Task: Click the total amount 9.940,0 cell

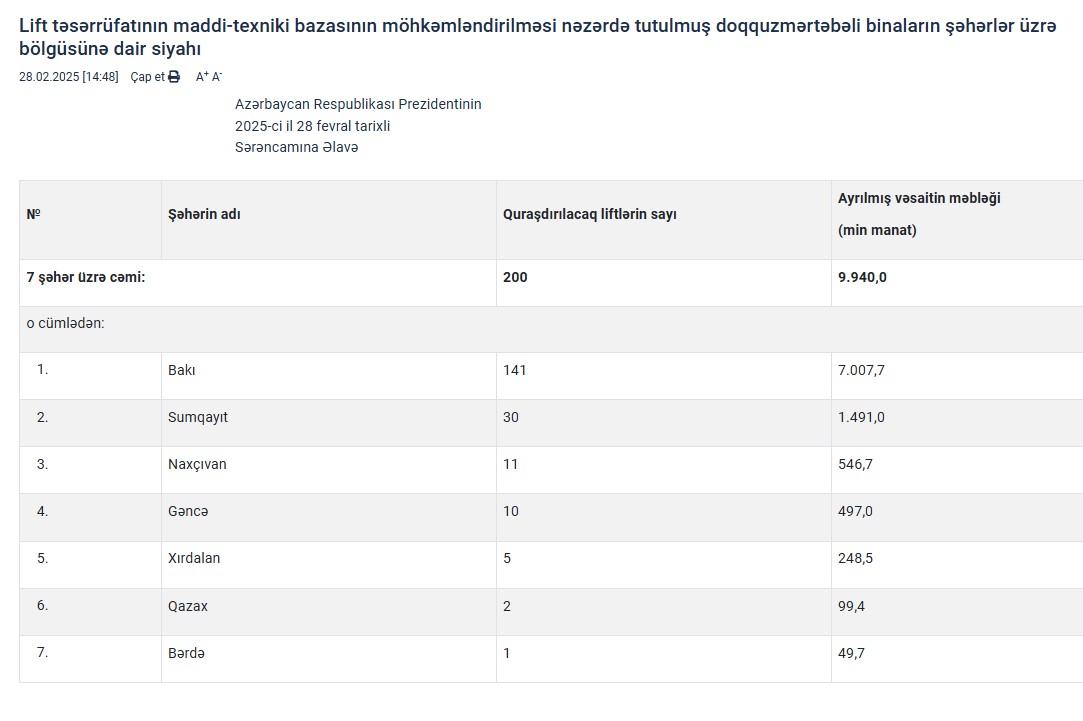Action: [862, 277]
